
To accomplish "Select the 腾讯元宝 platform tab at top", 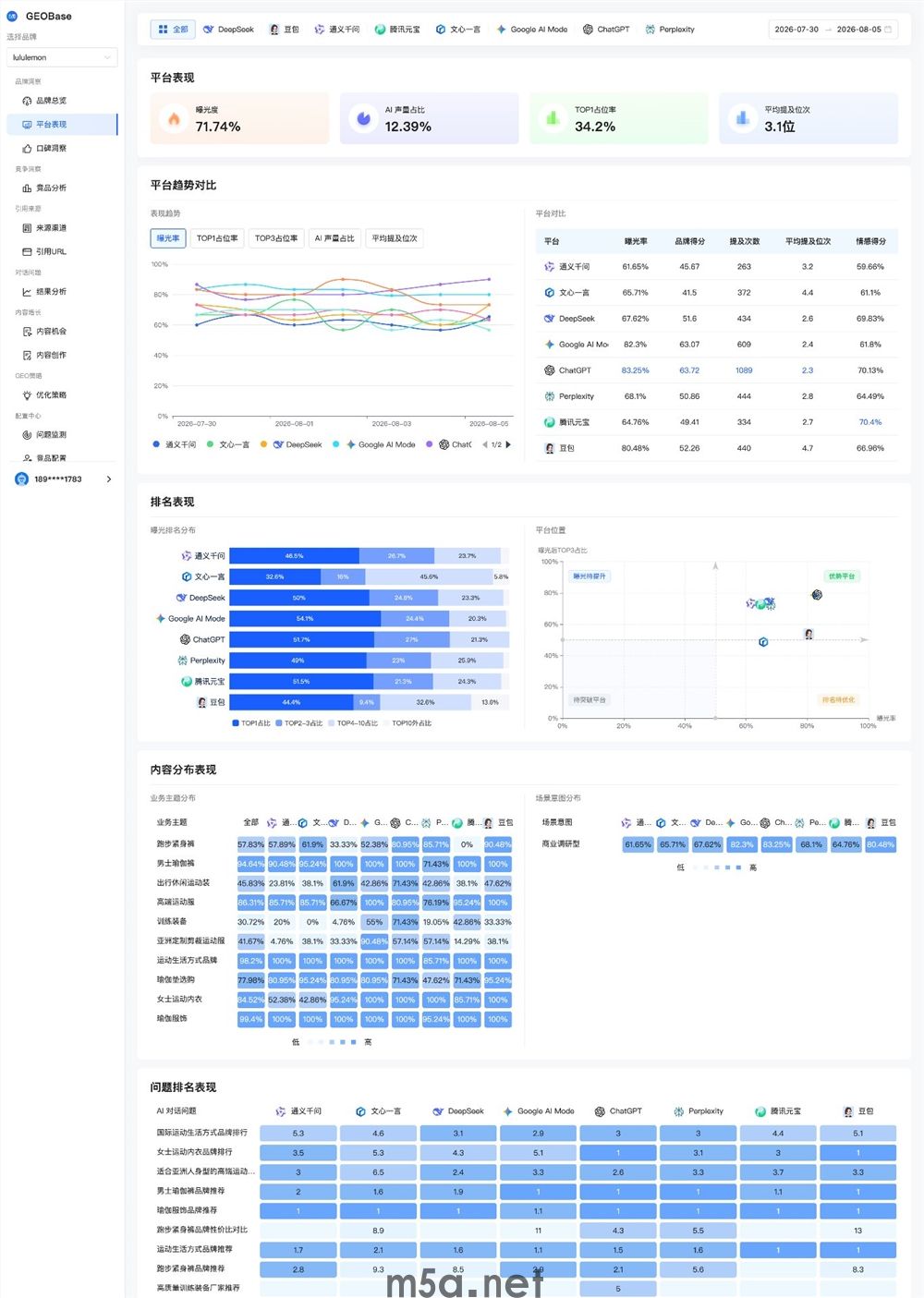I will click(397, 30).
